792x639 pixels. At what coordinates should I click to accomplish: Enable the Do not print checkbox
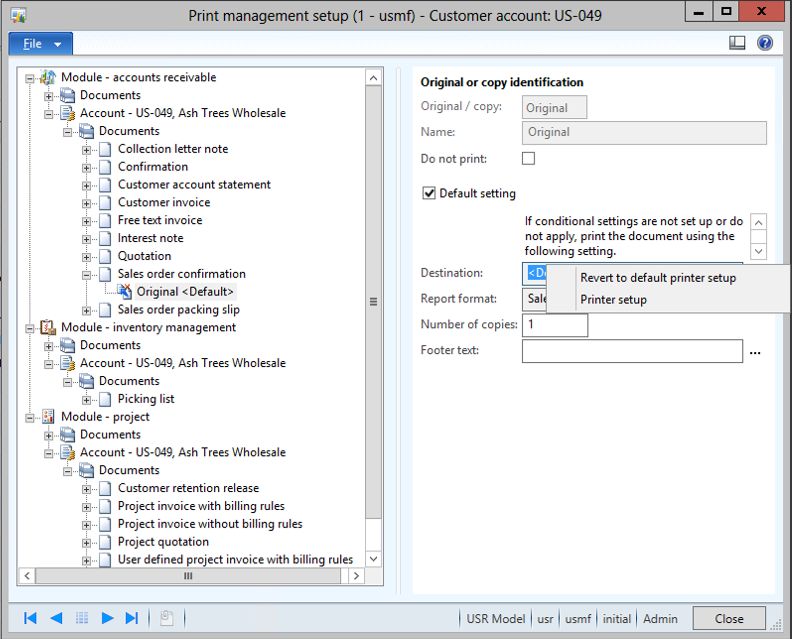click(529, 158)
